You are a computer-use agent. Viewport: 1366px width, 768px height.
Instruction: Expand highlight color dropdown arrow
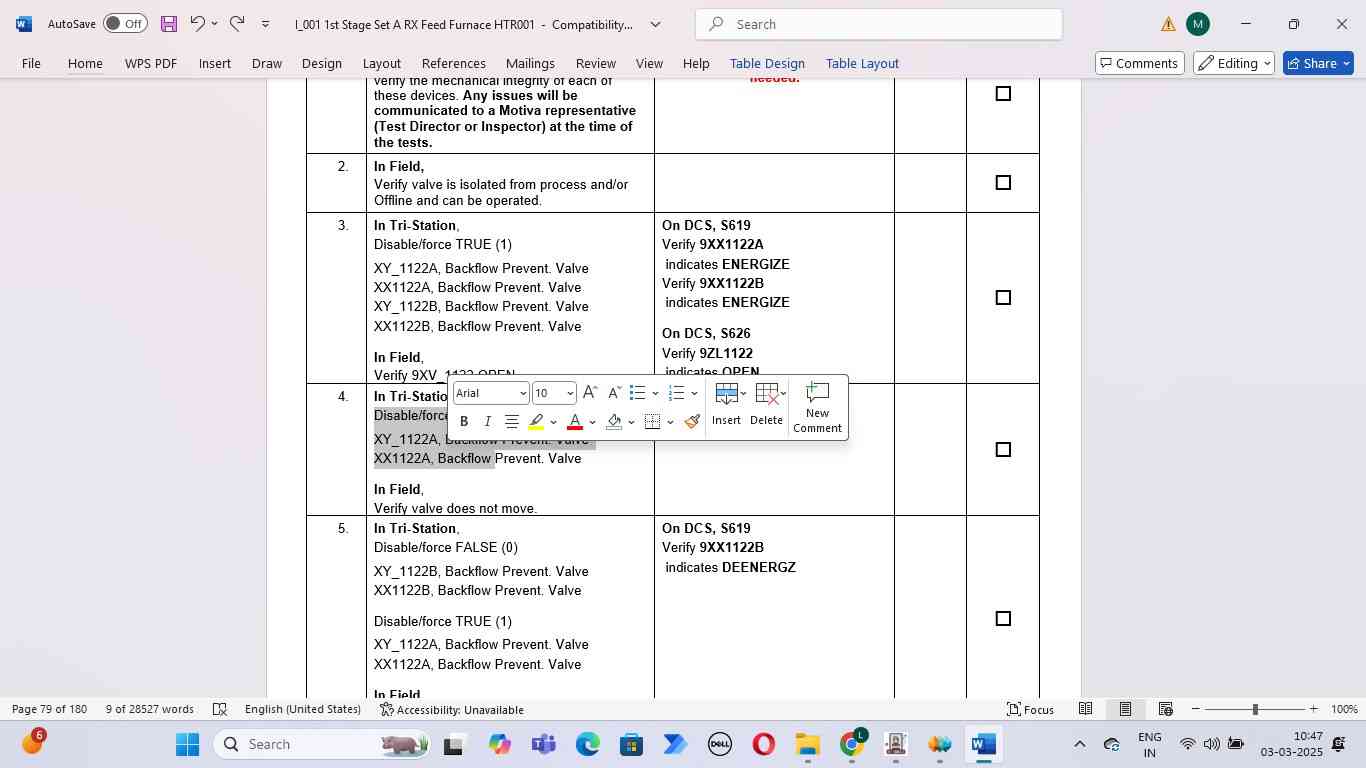[553, 422]
